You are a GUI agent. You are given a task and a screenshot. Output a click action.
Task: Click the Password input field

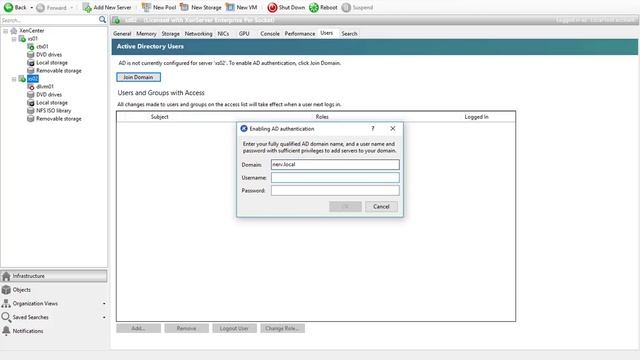point(335,191)
